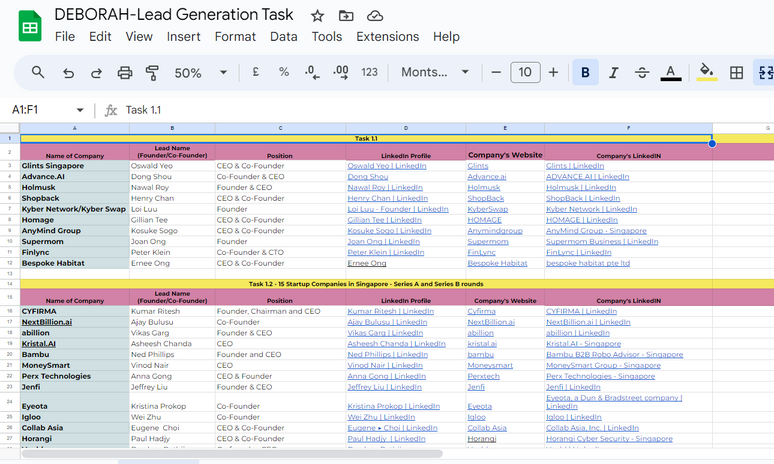Format as percent
Viewport: 774px width, 464px height.
click(x=284, y=72)
